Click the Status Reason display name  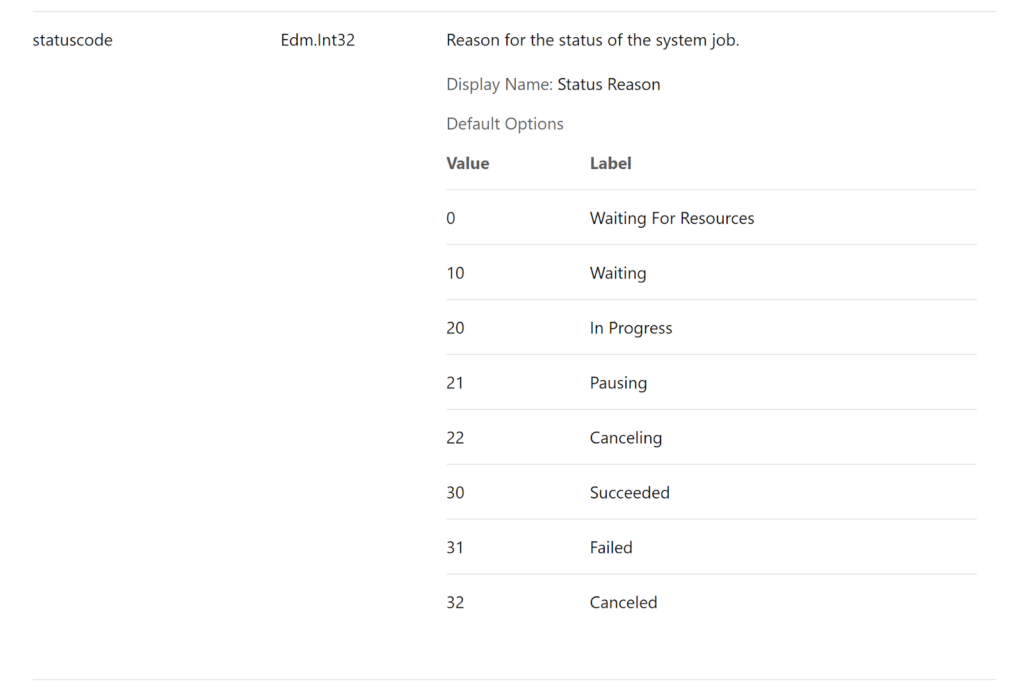[x=608, y=85]
